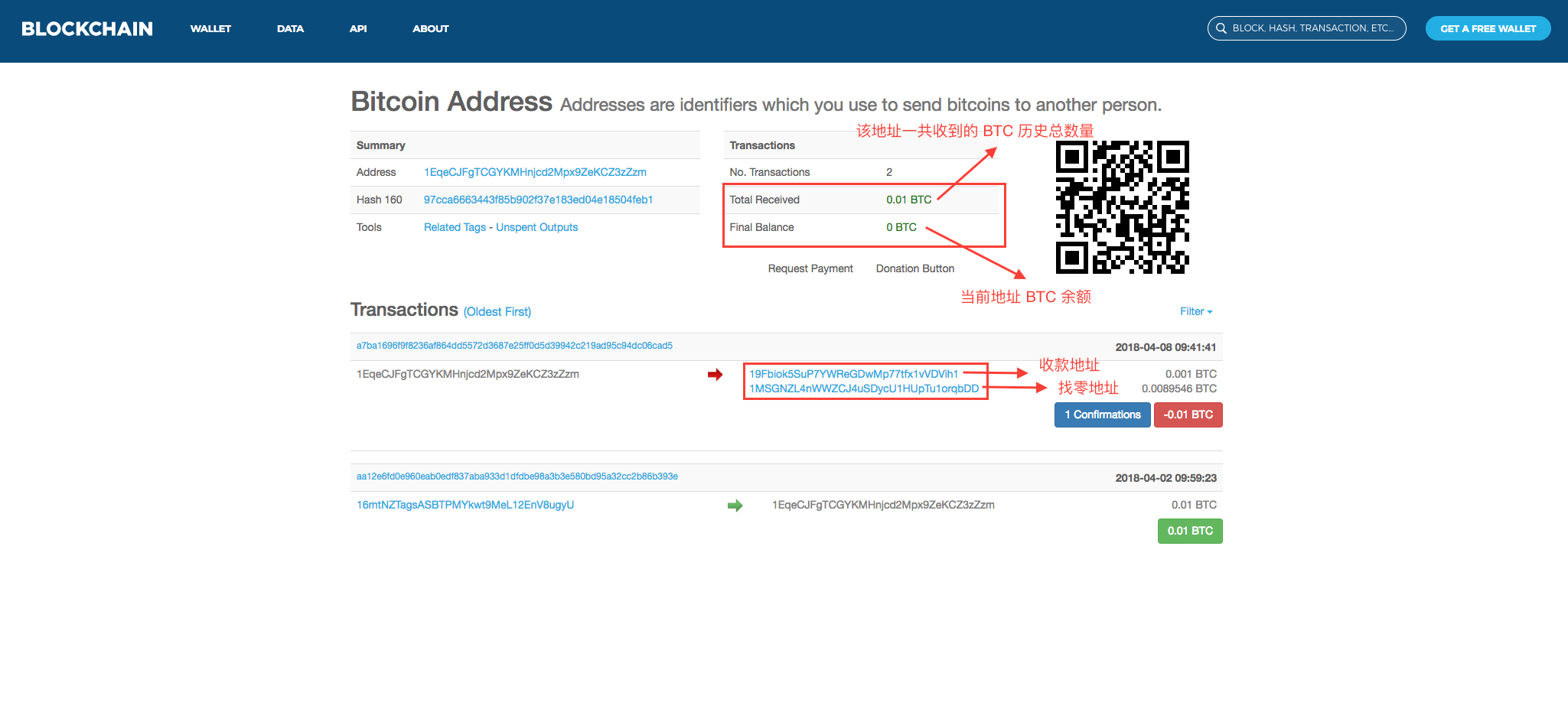This screenshot has width=1568, height=725.
Task: Open Hash 160 value 97cca6663443f85b...
Action: [x=538, y=200]
